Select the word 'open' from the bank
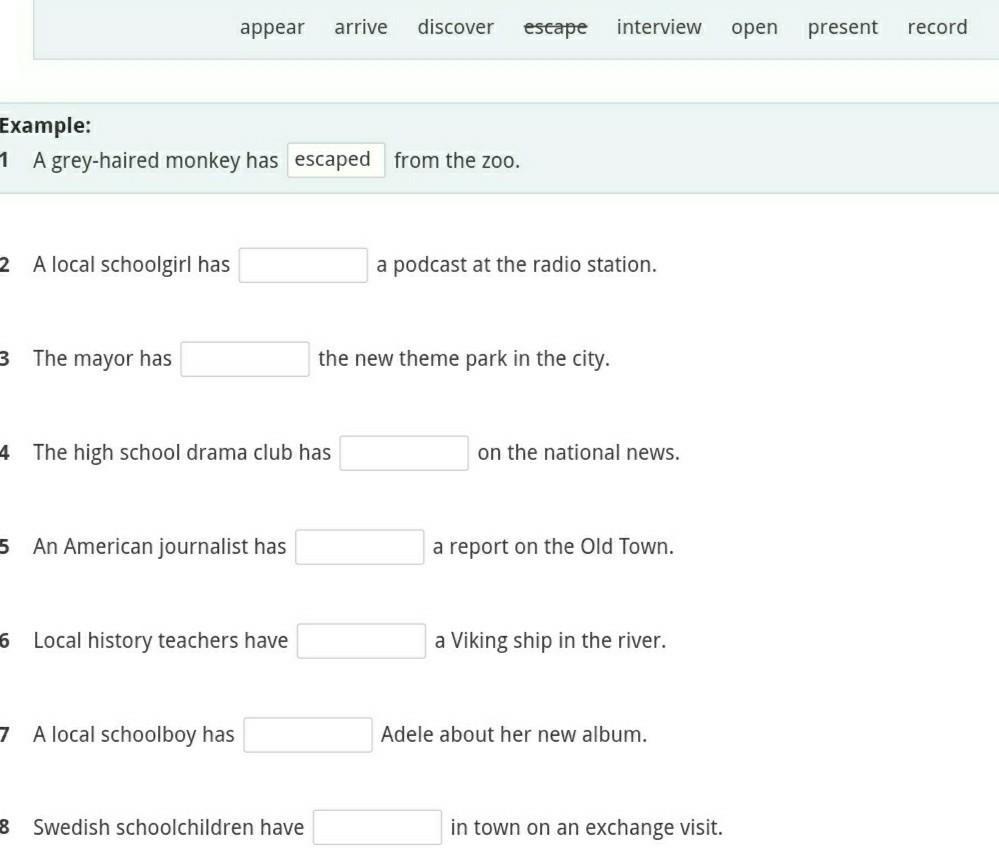This screenshot has height=856, width=999. coord(754,28)
